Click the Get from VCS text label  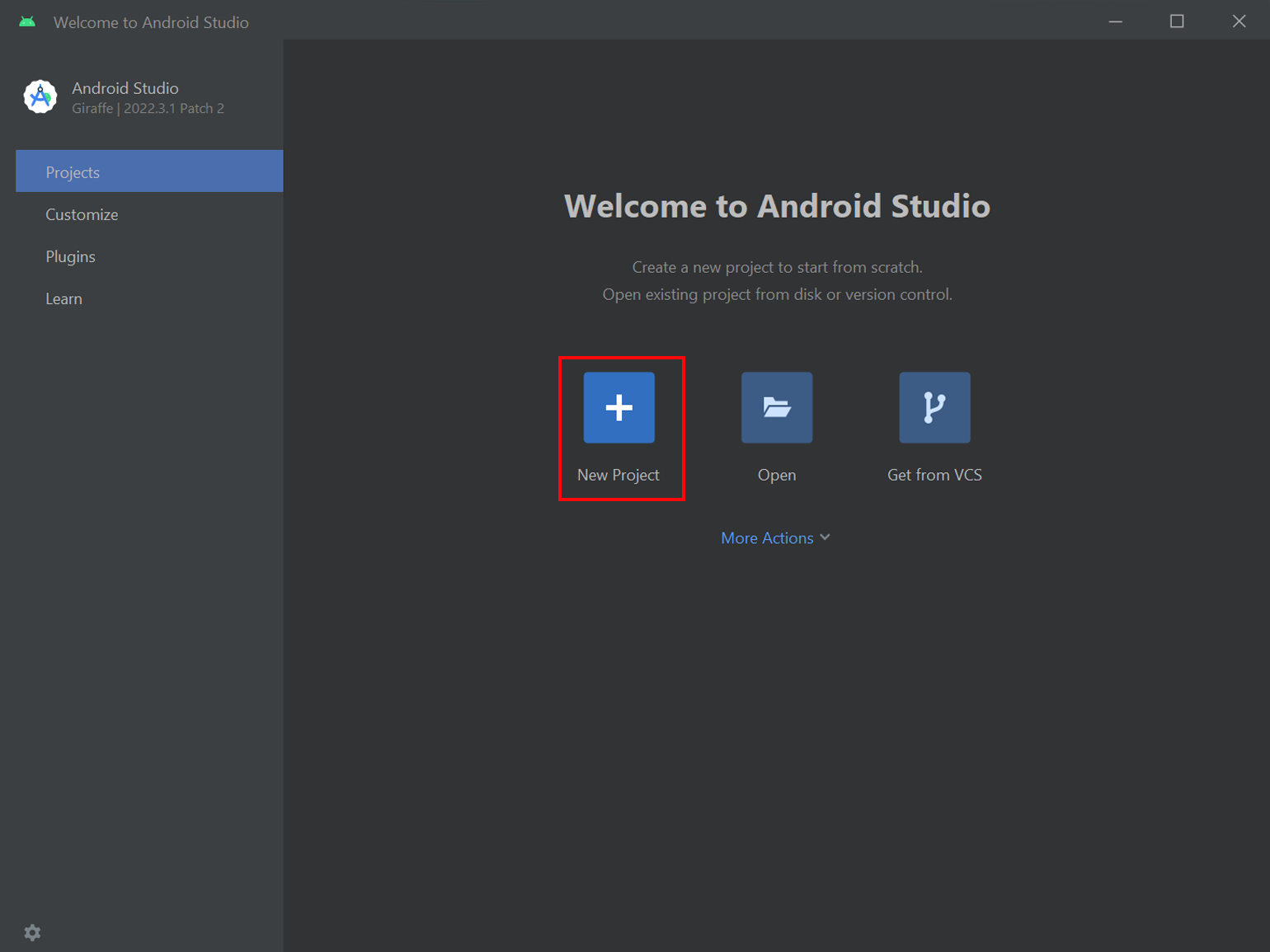pos(934,475)
